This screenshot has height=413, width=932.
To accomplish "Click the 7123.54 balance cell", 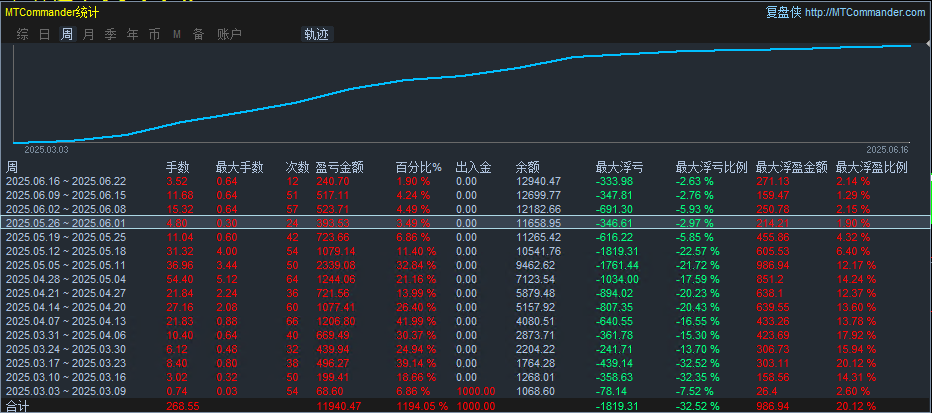I will tap(536, 279).
